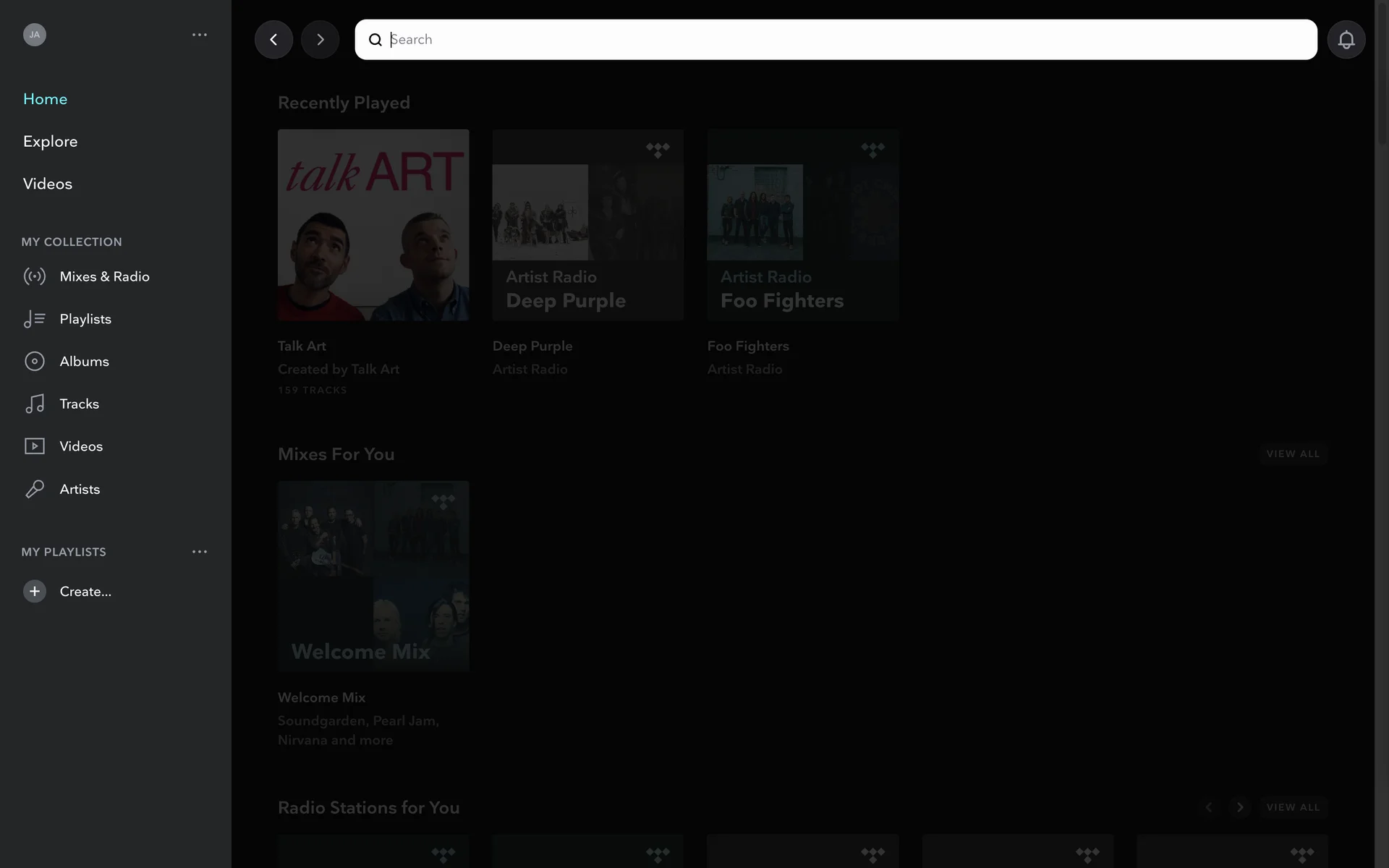Go forward with the right arrow button
The image size is (1389, 868).
(320, 40)
